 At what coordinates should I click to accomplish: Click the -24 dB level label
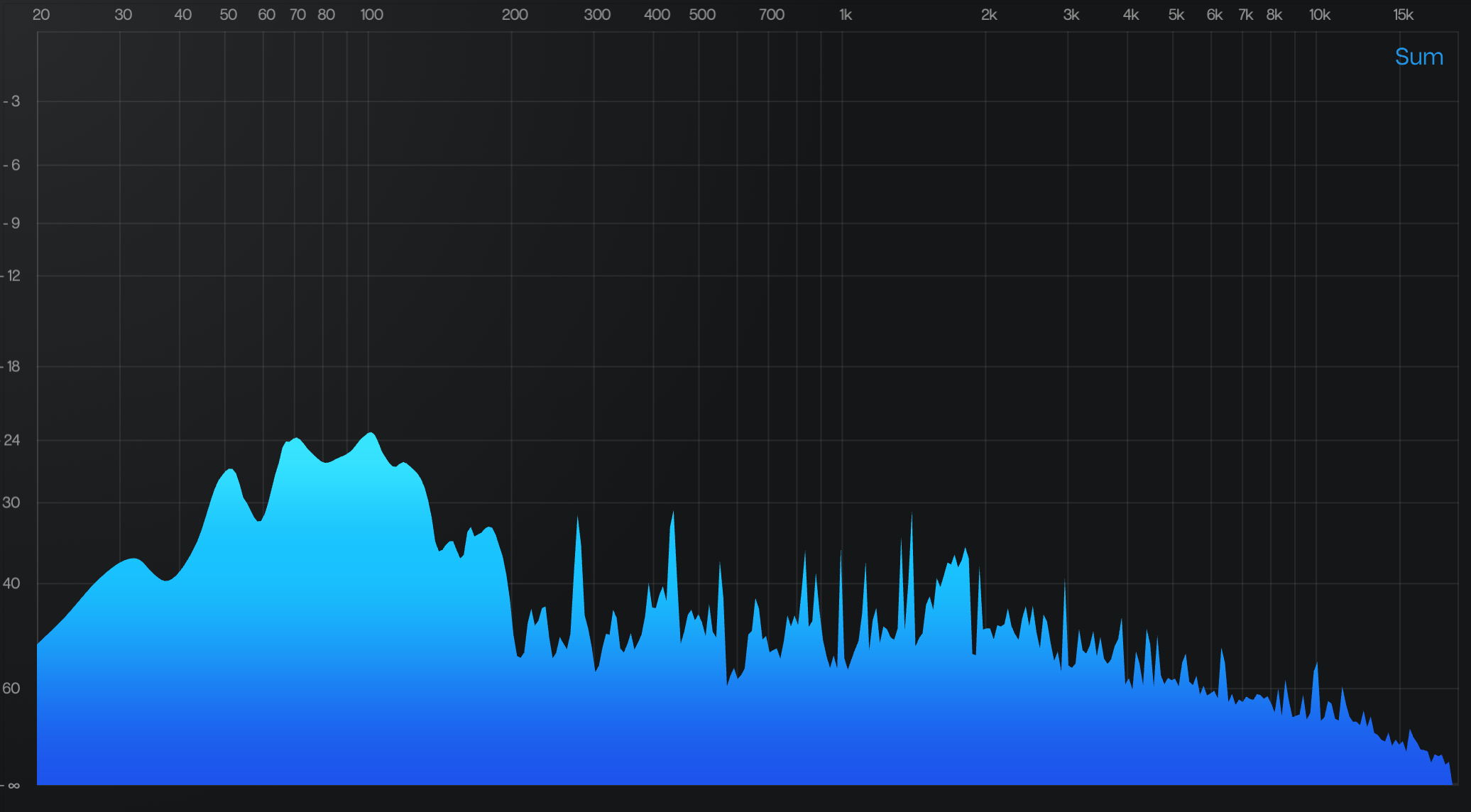[x=12, y=440]
